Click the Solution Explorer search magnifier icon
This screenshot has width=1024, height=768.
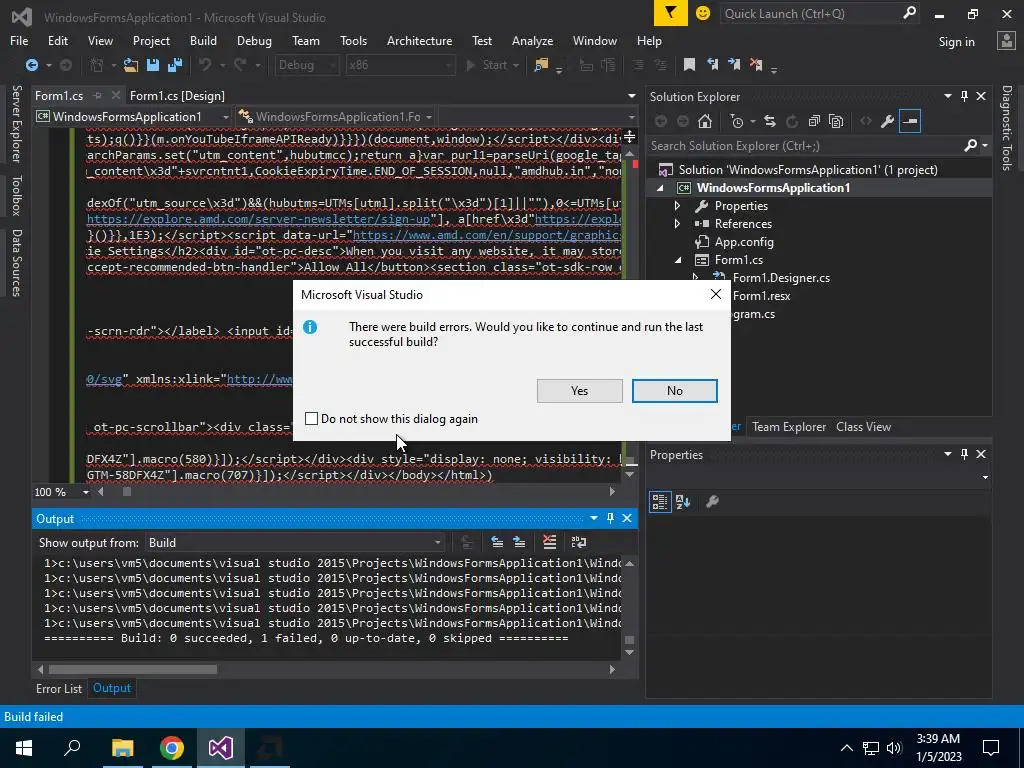970,146
